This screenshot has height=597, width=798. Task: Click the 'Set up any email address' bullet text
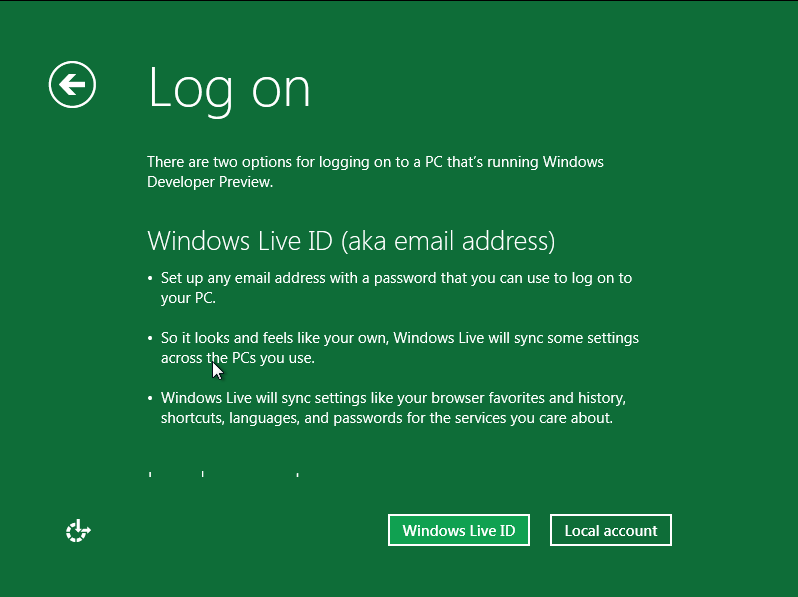point(396,288)
